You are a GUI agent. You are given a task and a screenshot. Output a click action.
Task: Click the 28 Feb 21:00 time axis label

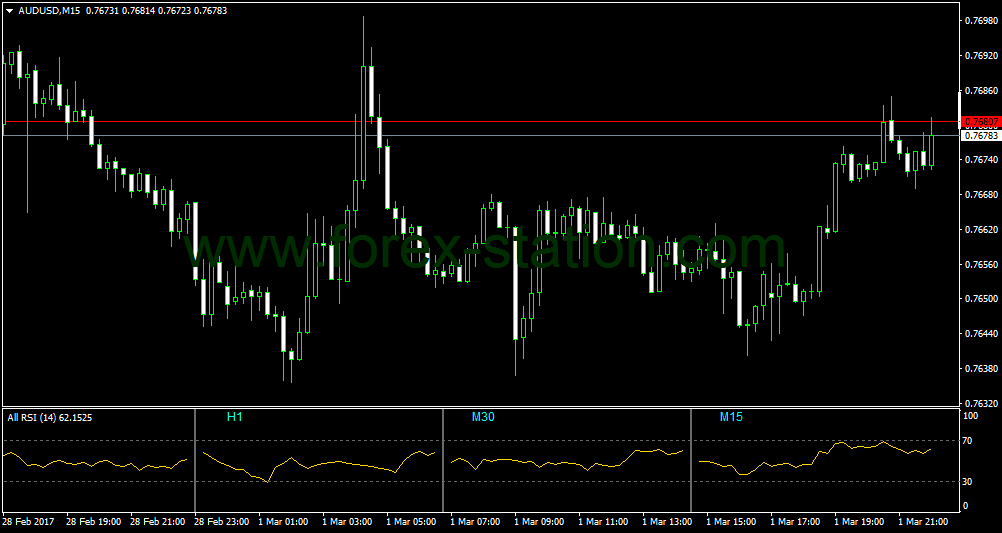tap(157, 521)
